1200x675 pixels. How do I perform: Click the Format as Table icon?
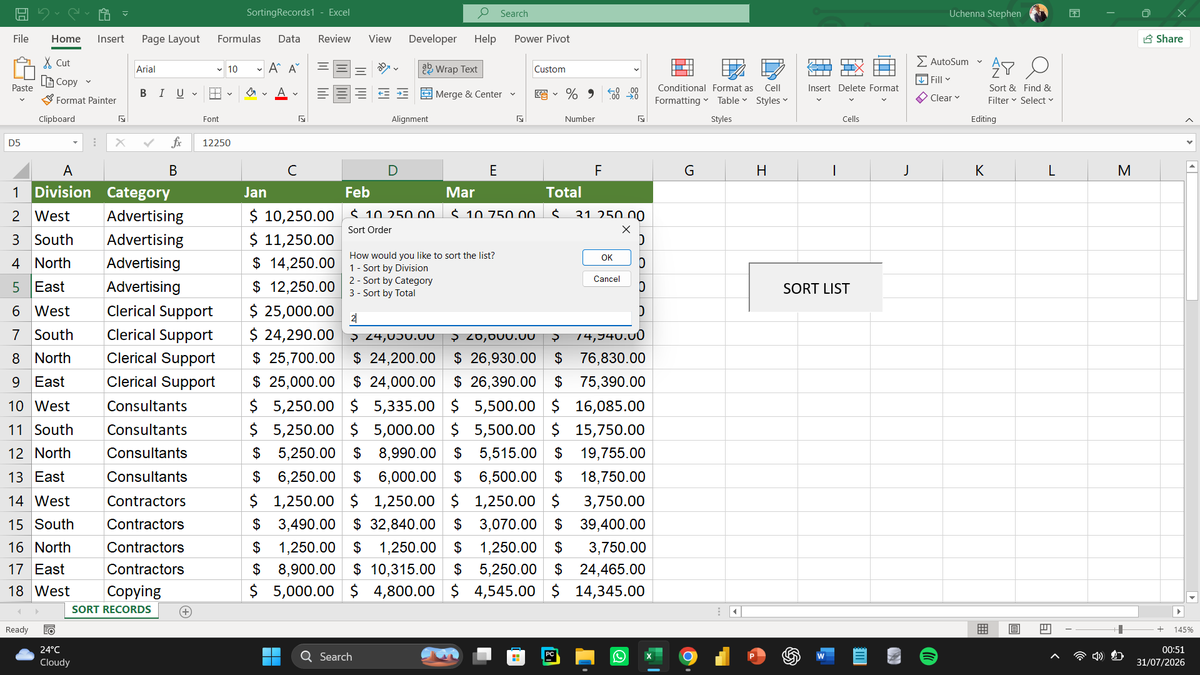tap(733, 68)
